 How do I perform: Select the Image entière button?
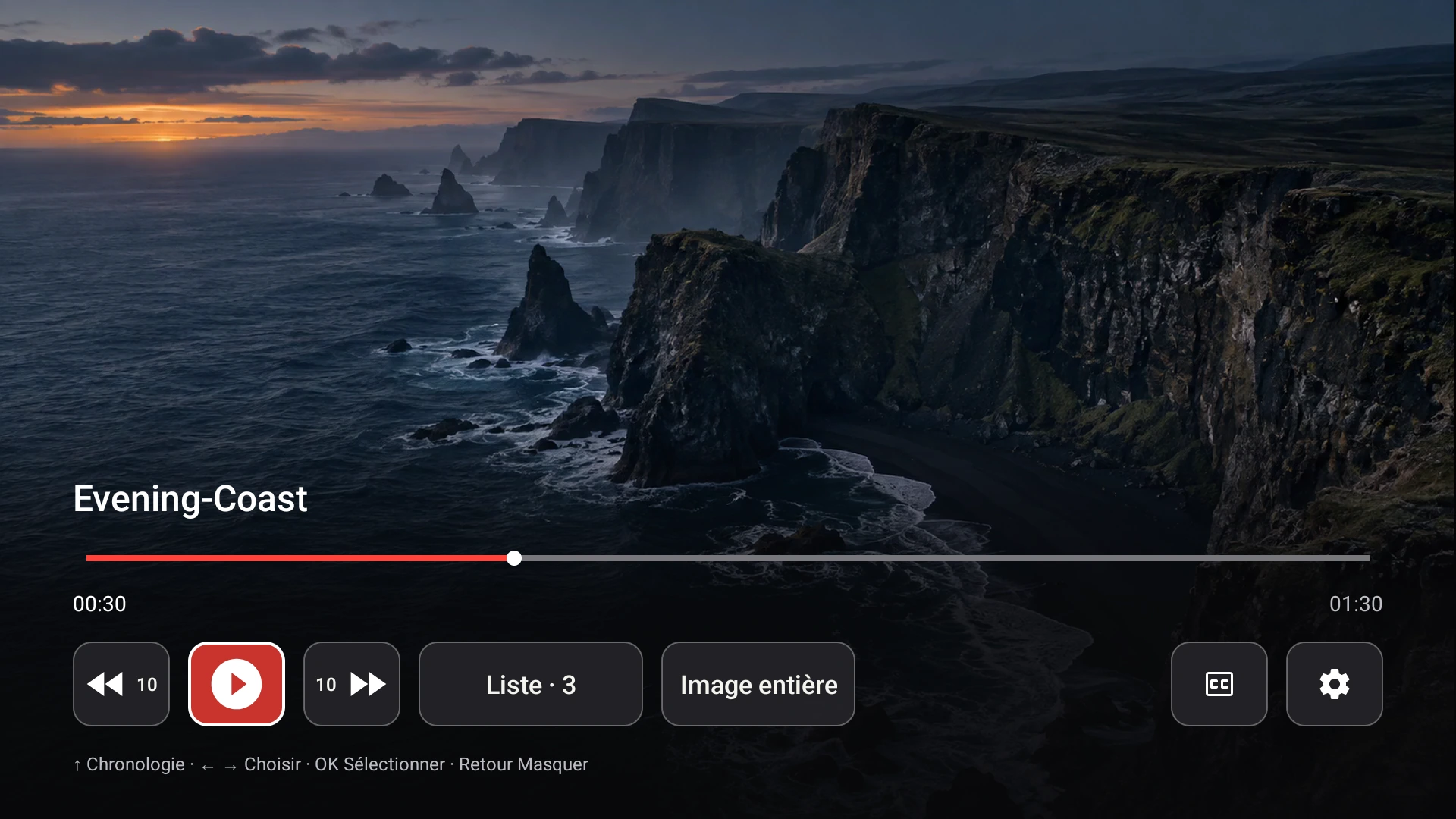(758, 684)
